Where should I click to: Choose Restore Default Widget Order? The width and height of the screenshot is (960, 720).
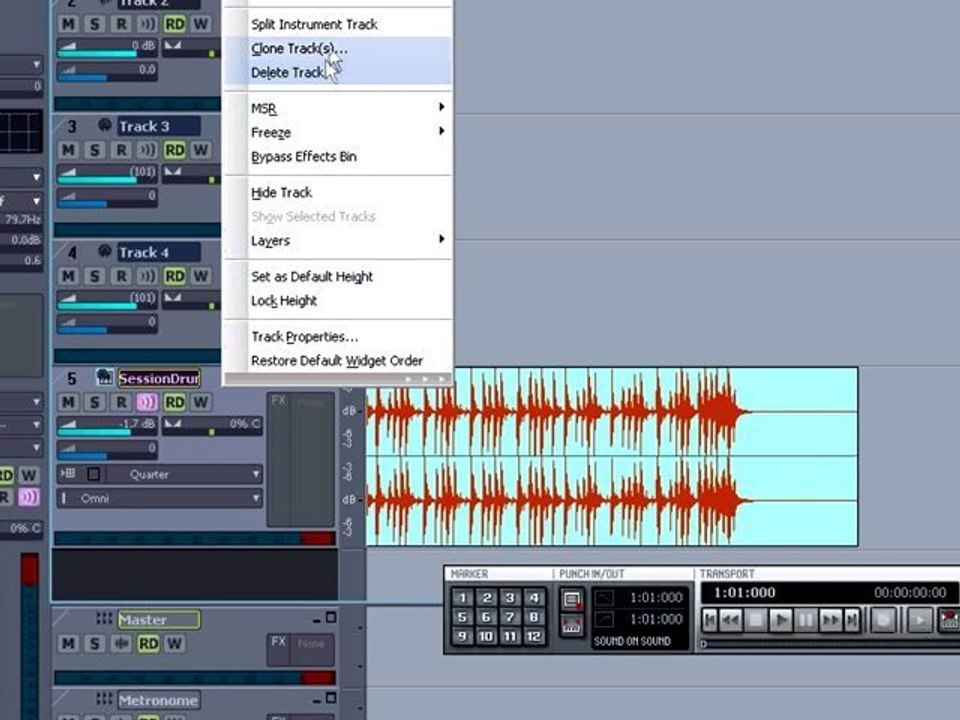[x=339, y=361]
